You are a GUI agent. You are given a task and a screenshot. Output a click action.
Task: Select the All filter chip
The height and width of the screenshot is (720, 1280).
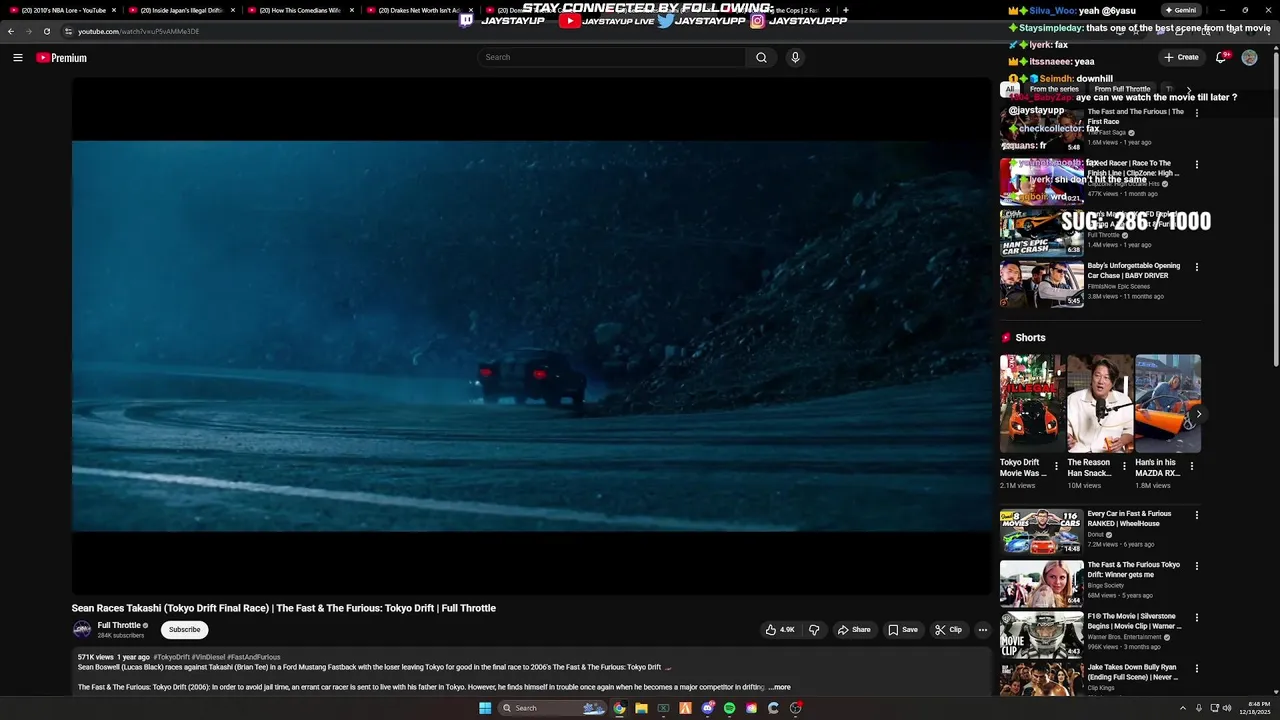click(1010, 89)
